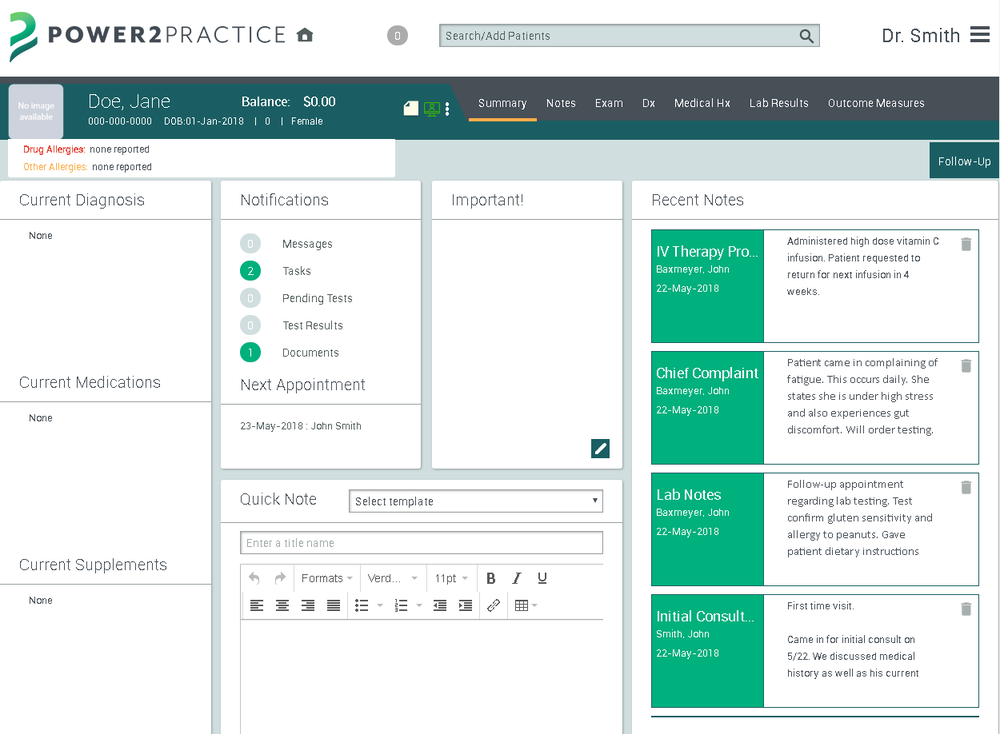Apply bold formatting in the Quick Note editor
1000x734 pixels.
tap(491, 578)
